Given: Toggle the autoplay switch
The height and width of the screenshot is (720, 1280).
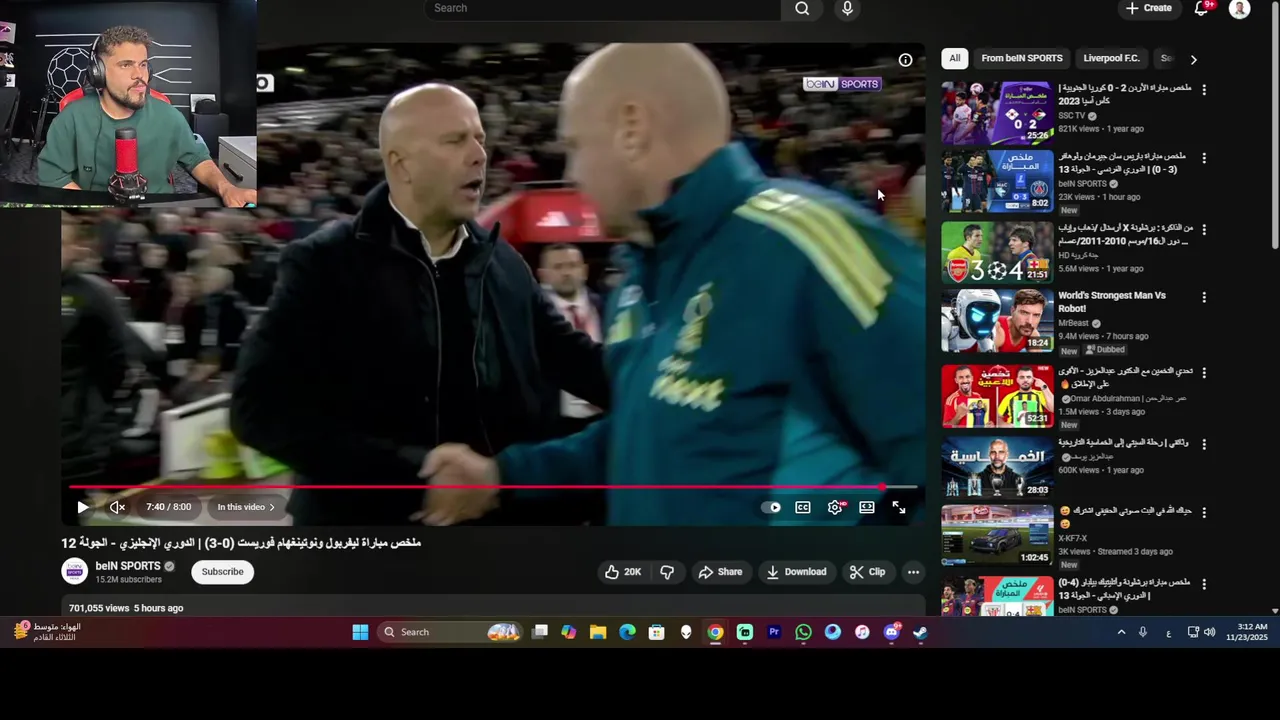Looking at the screenshot, I should 772,507.
